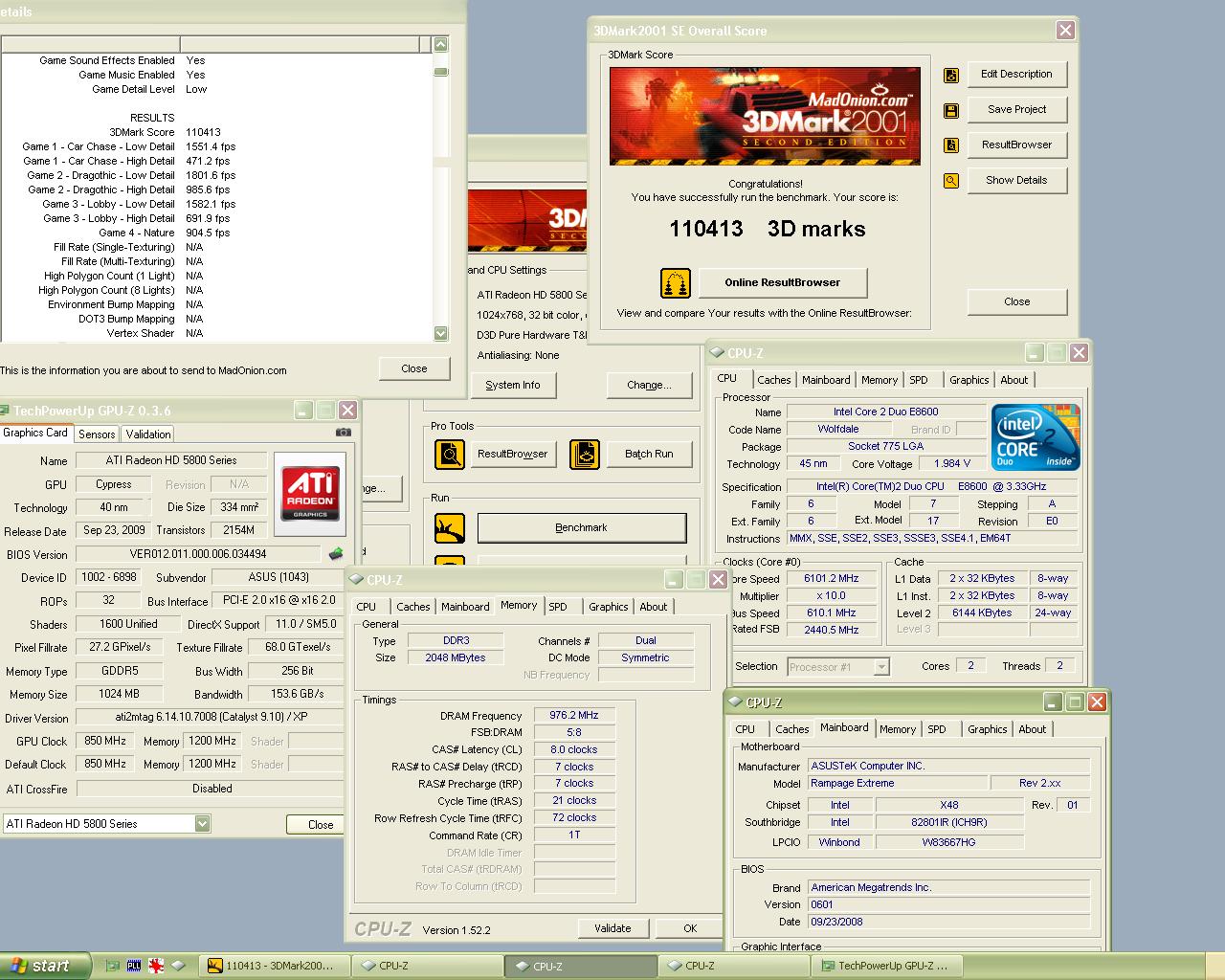Click ResultBrowser button under Pro Tools

pyautogui.click(x=512, y=454)
